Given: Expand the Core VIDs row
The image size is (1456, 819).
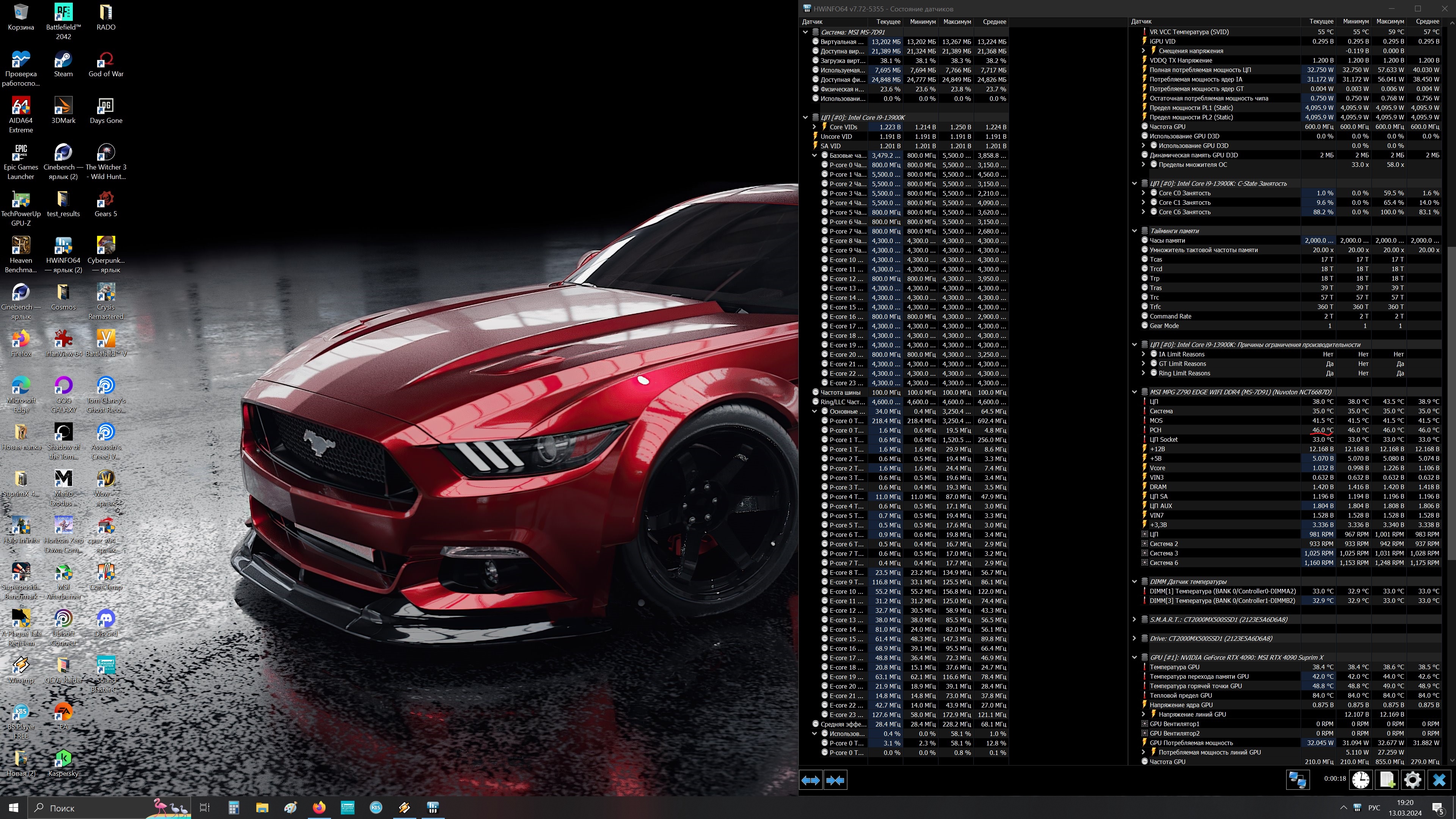Looking at the screenshot, I should (x=814, y=127).
